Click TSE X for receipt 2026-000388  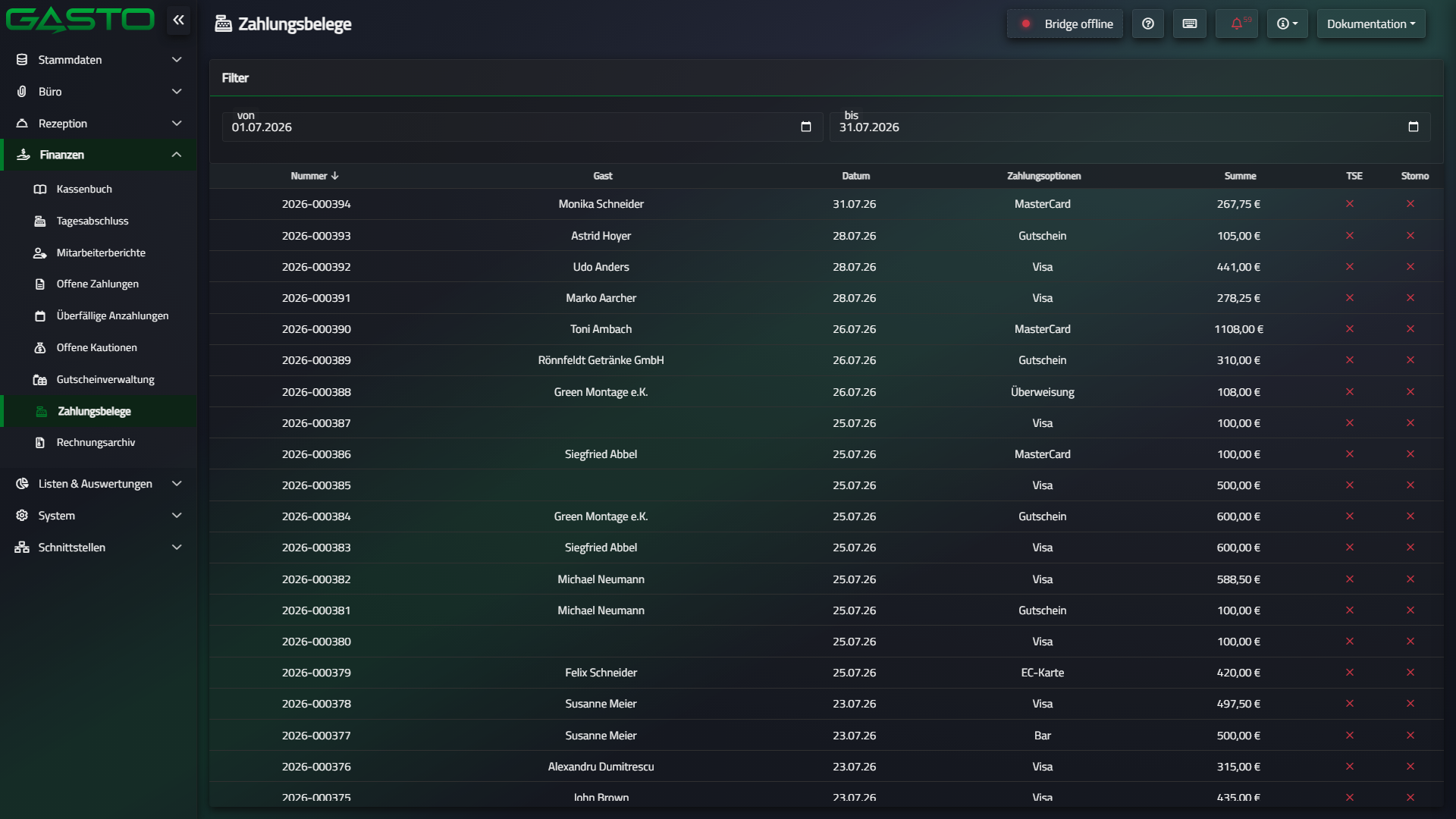click(1350, 392)
